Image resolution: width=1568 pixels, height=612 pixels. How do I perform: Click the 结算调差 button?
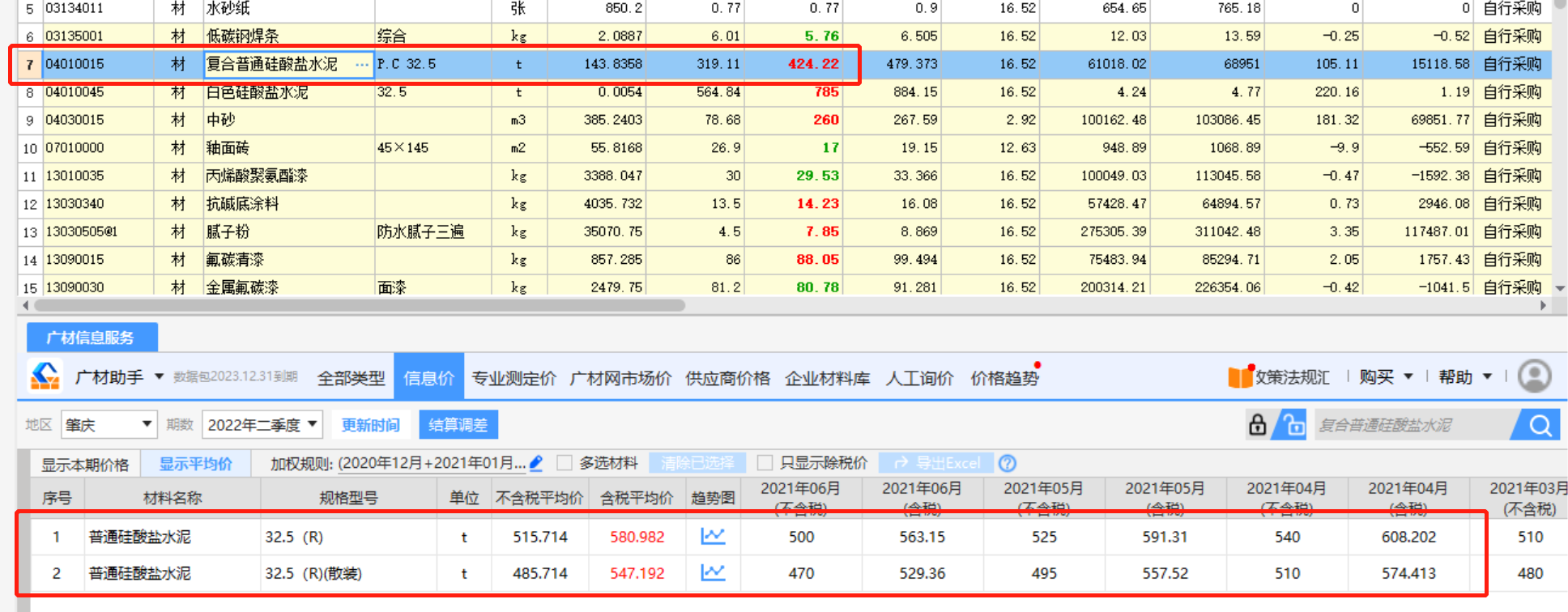tap(458, 425)
